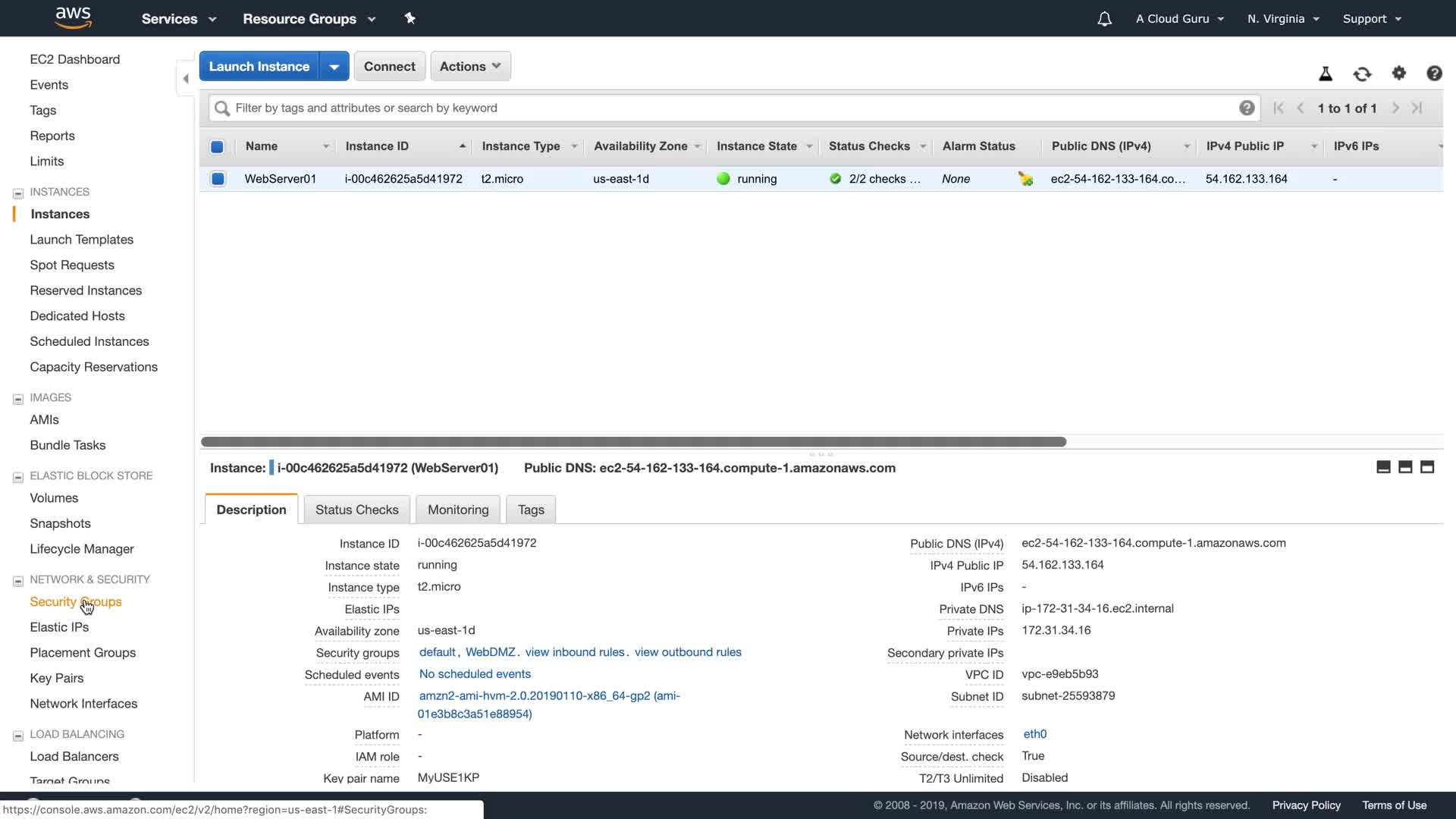Screen dimensions: 1456x819
Task: Click the notifications bell icon
Action: coord(1104,19)
